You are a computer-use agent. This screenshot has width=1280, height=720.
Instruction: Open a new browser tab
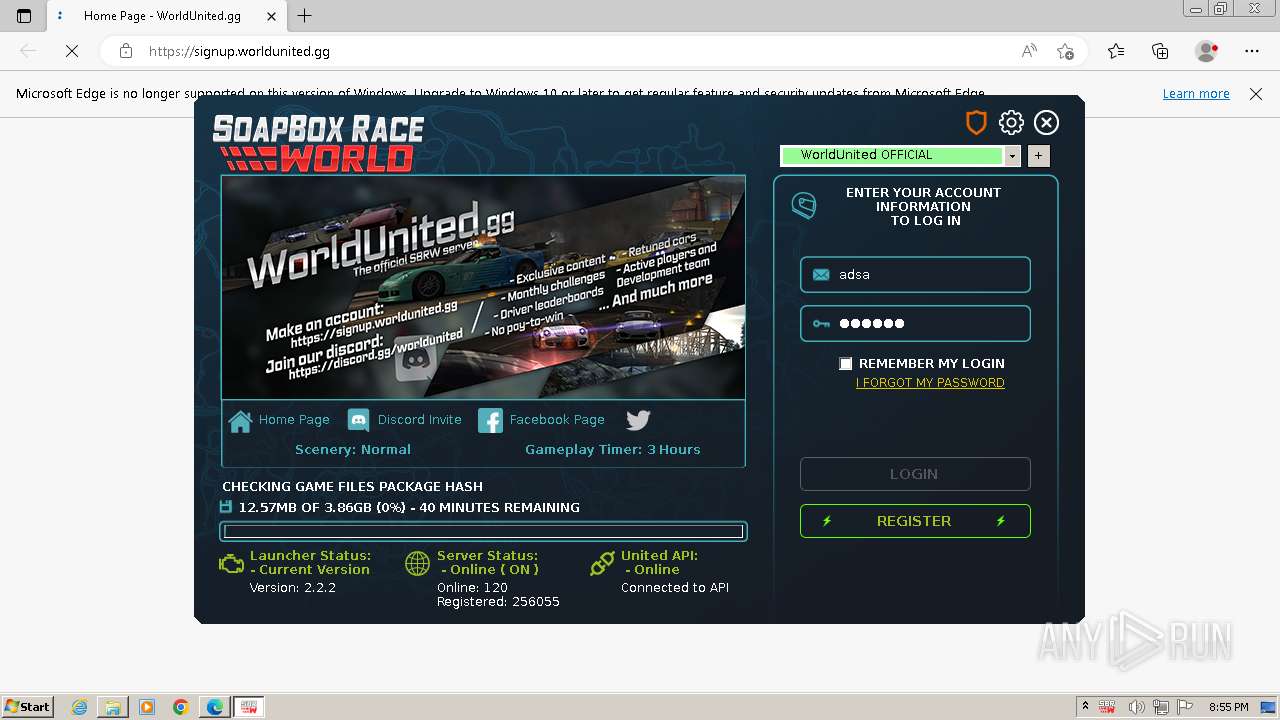(x=305, y=16)
